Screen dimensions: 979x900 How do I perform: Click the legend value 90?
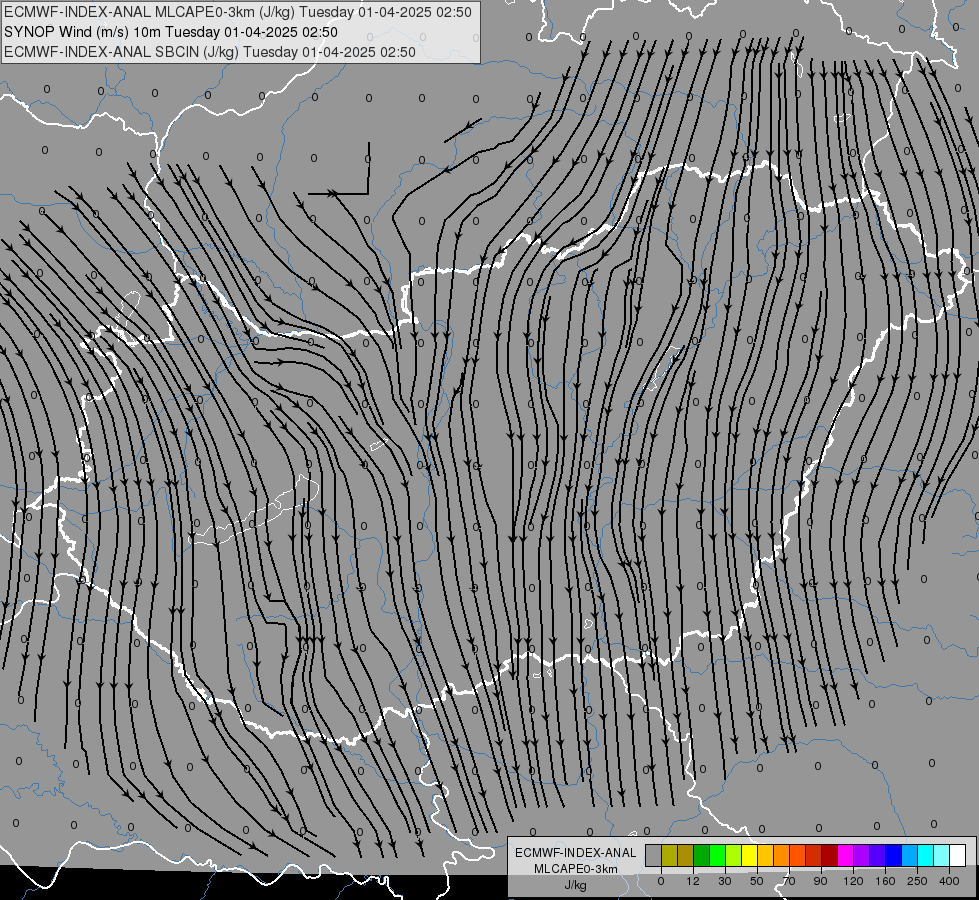tap(820, 881)
